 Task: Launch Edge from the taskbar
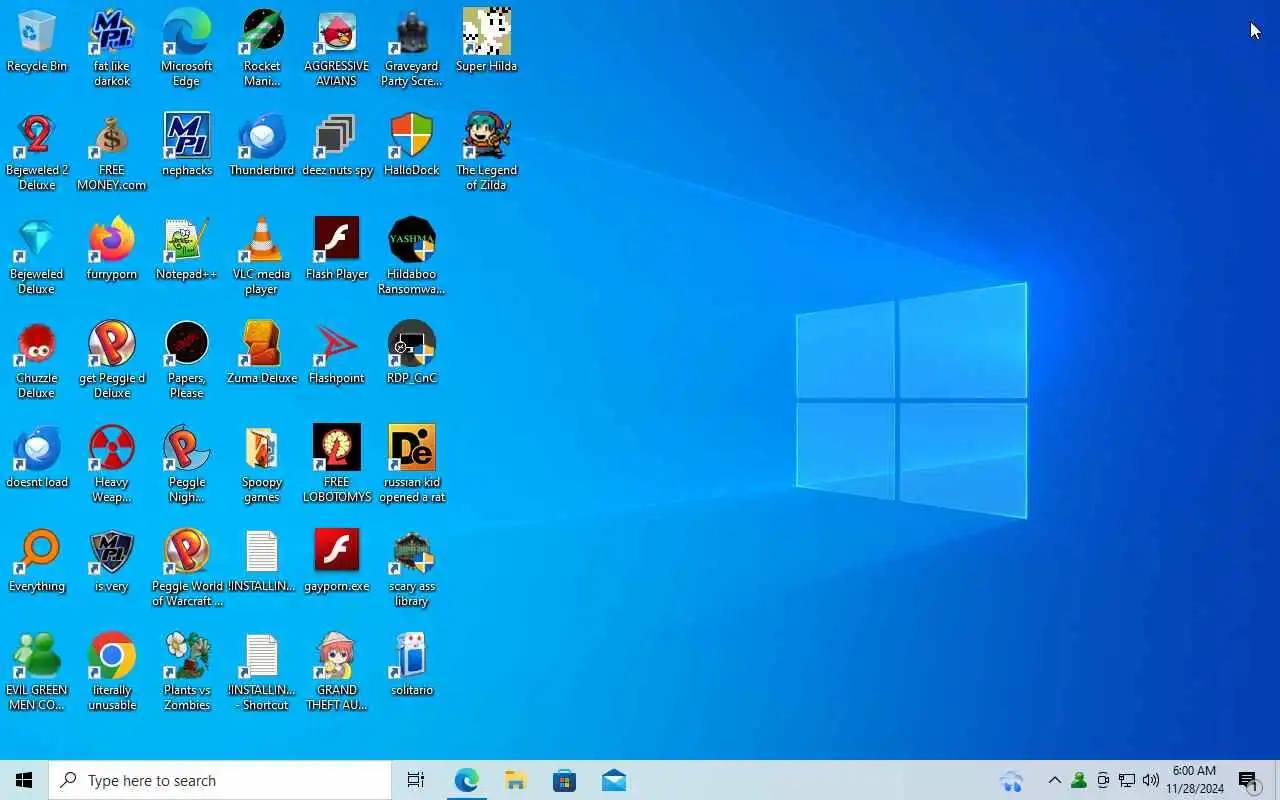[x=466, y=780]
